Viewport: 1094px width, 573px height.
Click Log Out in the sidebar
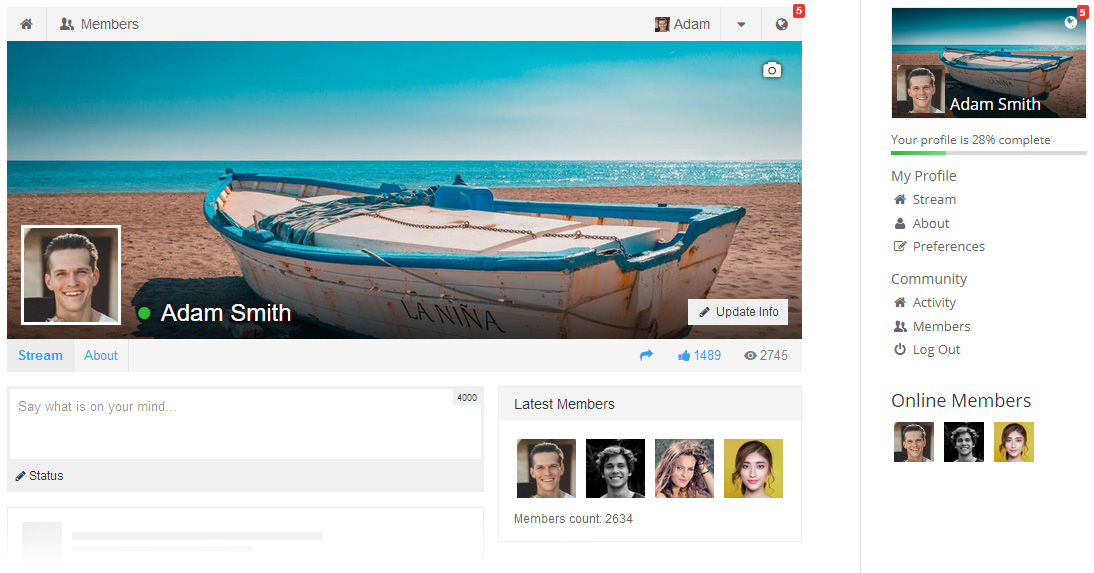pyautogui.click(x=936, y=350)
